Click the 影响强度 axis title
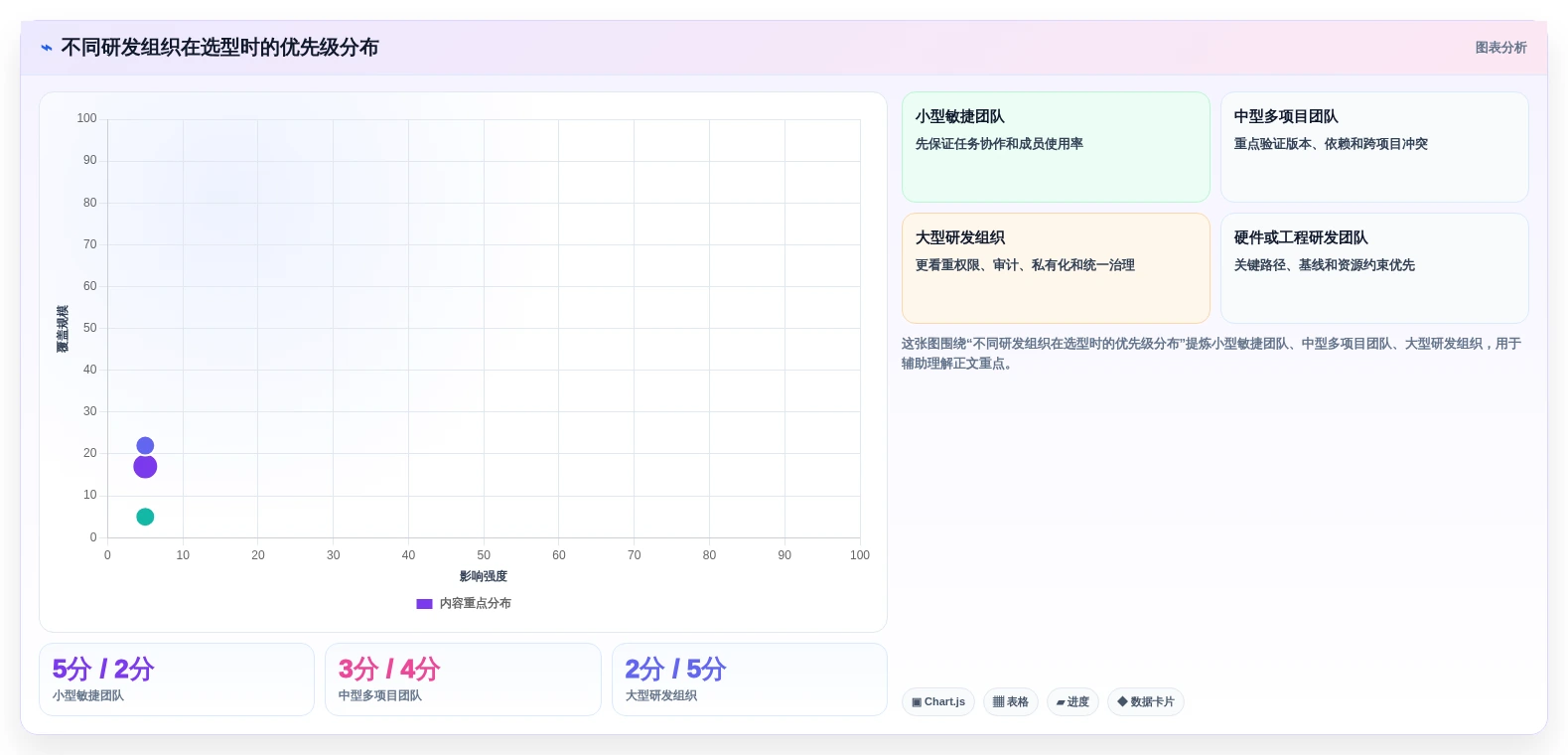 tap(484, 576)
